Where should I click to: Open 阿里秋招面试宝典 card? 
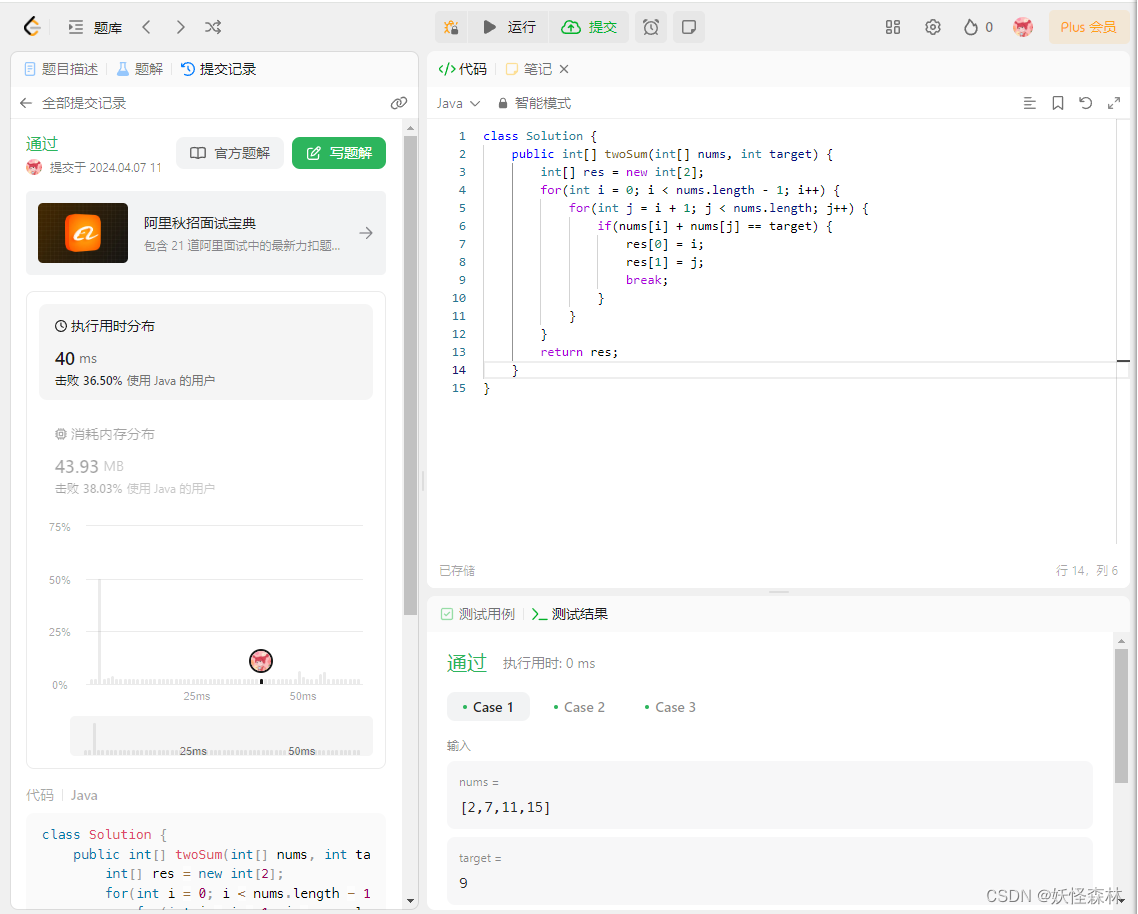click(x=206, y=233)
